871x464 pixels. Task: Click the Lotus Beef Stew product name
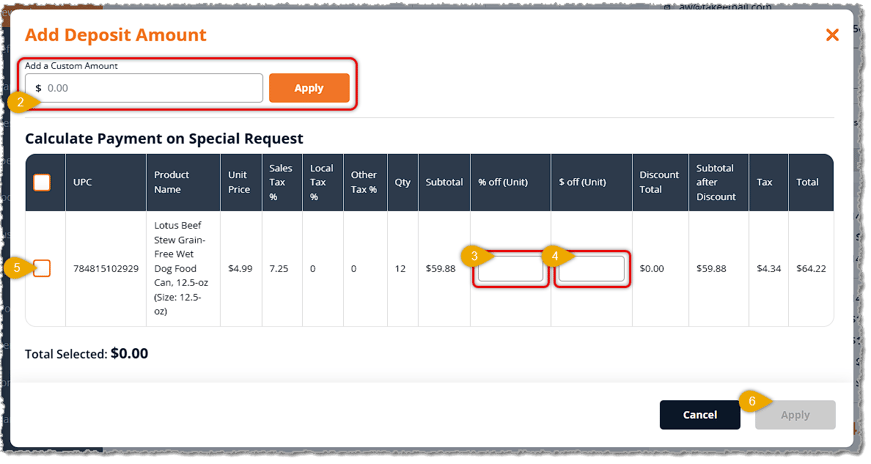181,268
